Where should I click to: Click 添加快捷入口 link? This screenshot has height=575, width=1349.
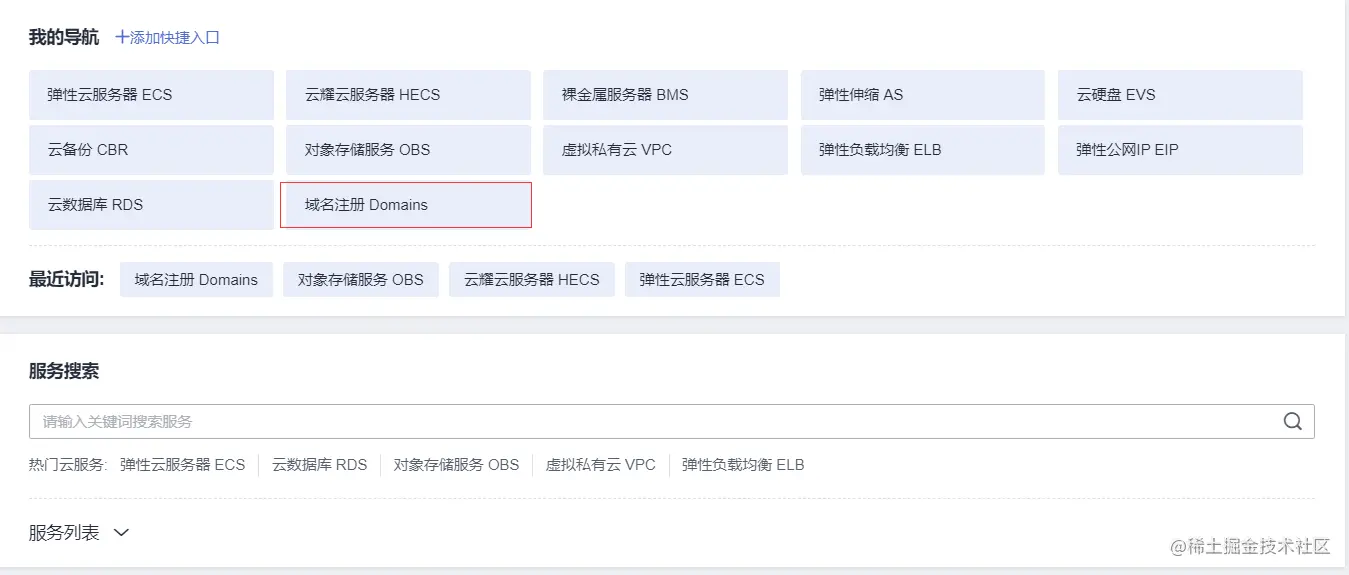tap(167, 38)
